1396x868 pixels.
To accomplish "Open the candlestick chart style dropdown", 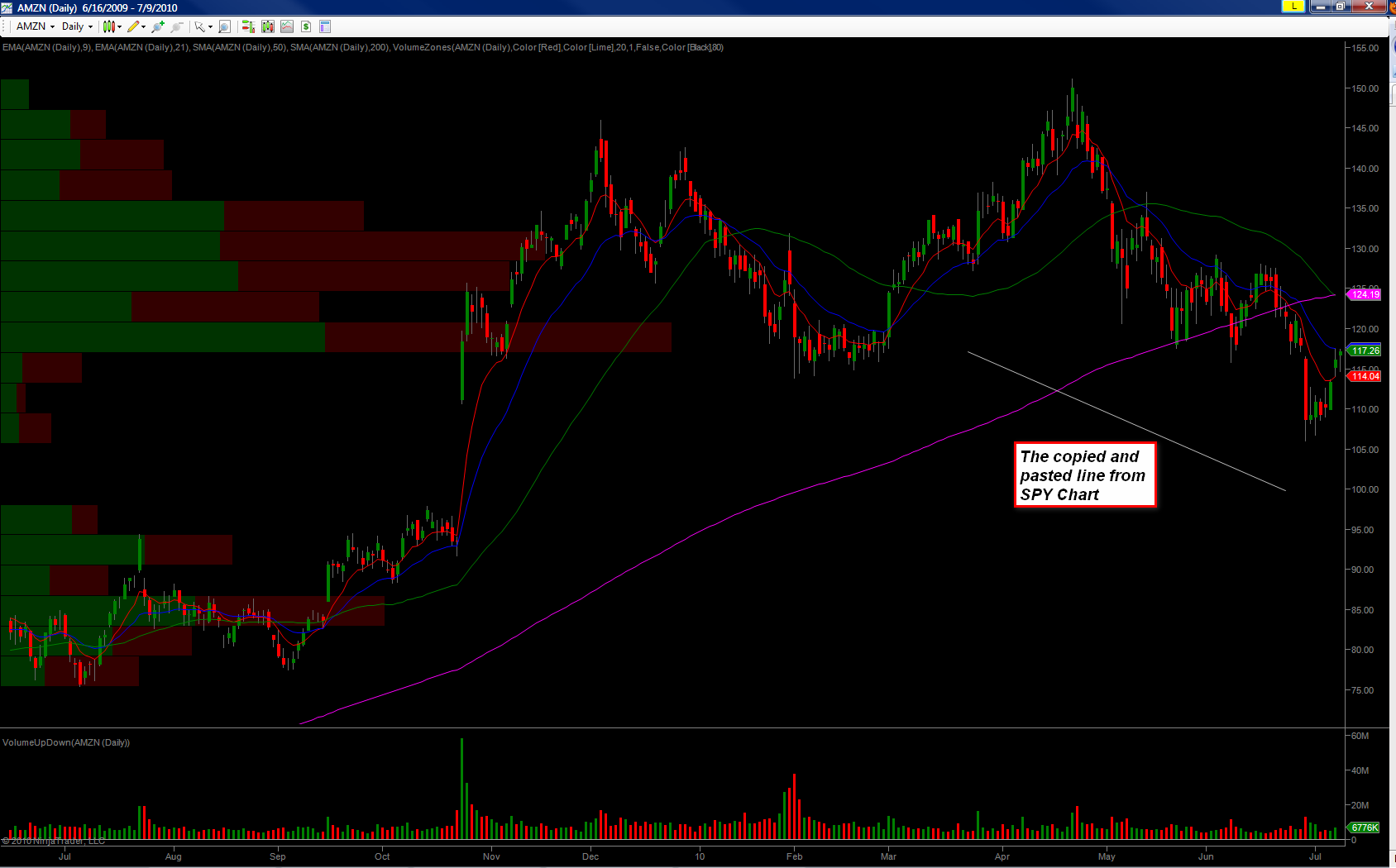I will pyautogui.click(x=112, y=26).
